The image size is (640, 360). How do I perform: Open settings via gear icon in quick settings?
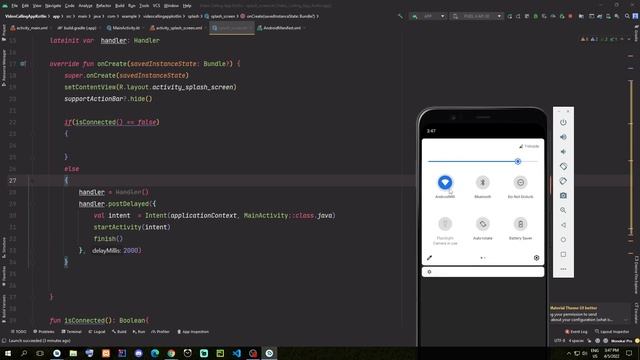(536, 258)
